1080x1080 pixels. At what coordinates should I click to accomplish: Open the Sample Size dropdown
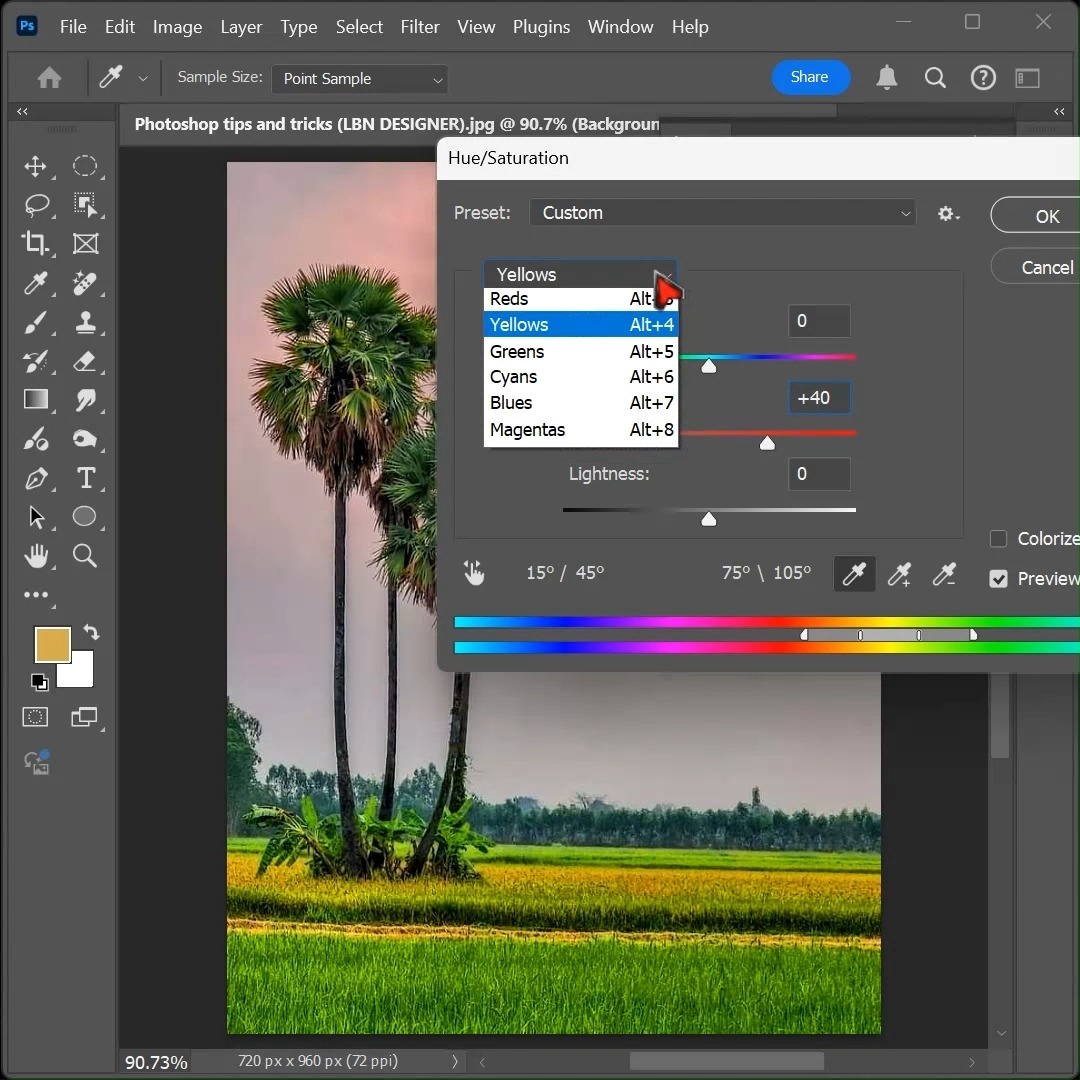pyautogui.click(x=360, y=79)
